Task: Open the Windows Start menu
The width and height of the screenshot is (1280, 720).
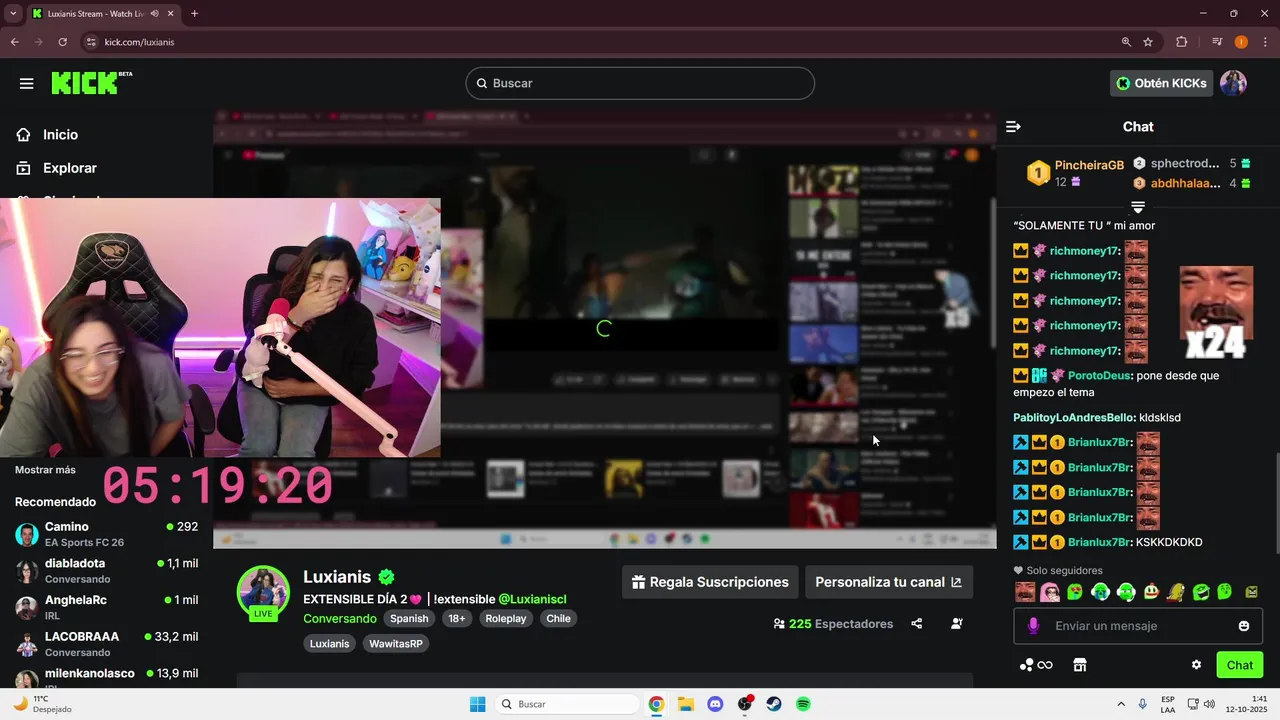Action: (478, 704)
